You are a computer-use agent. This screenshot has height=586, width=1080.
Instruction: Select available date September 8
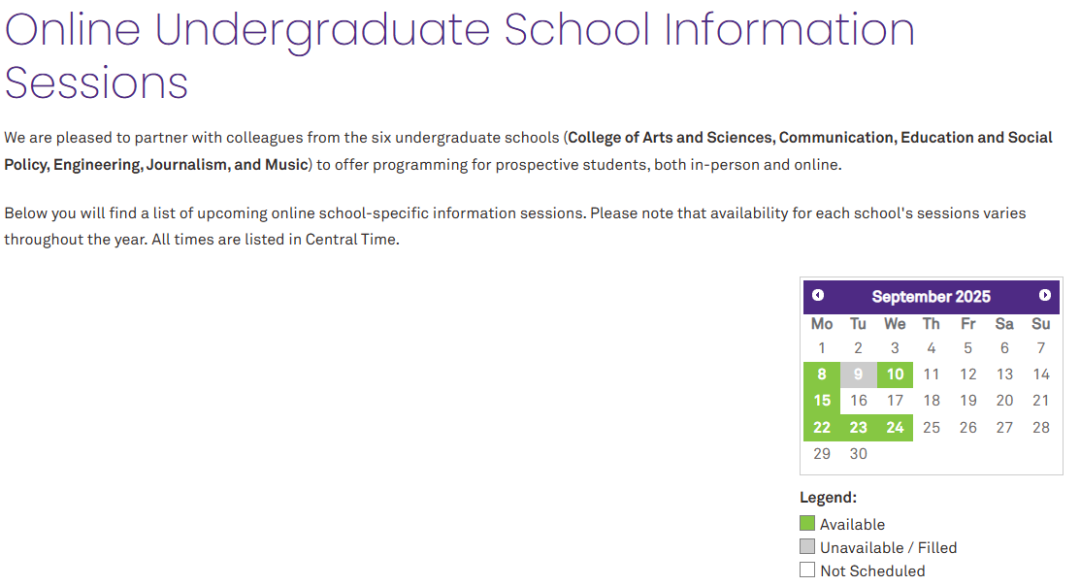point(822,375)
